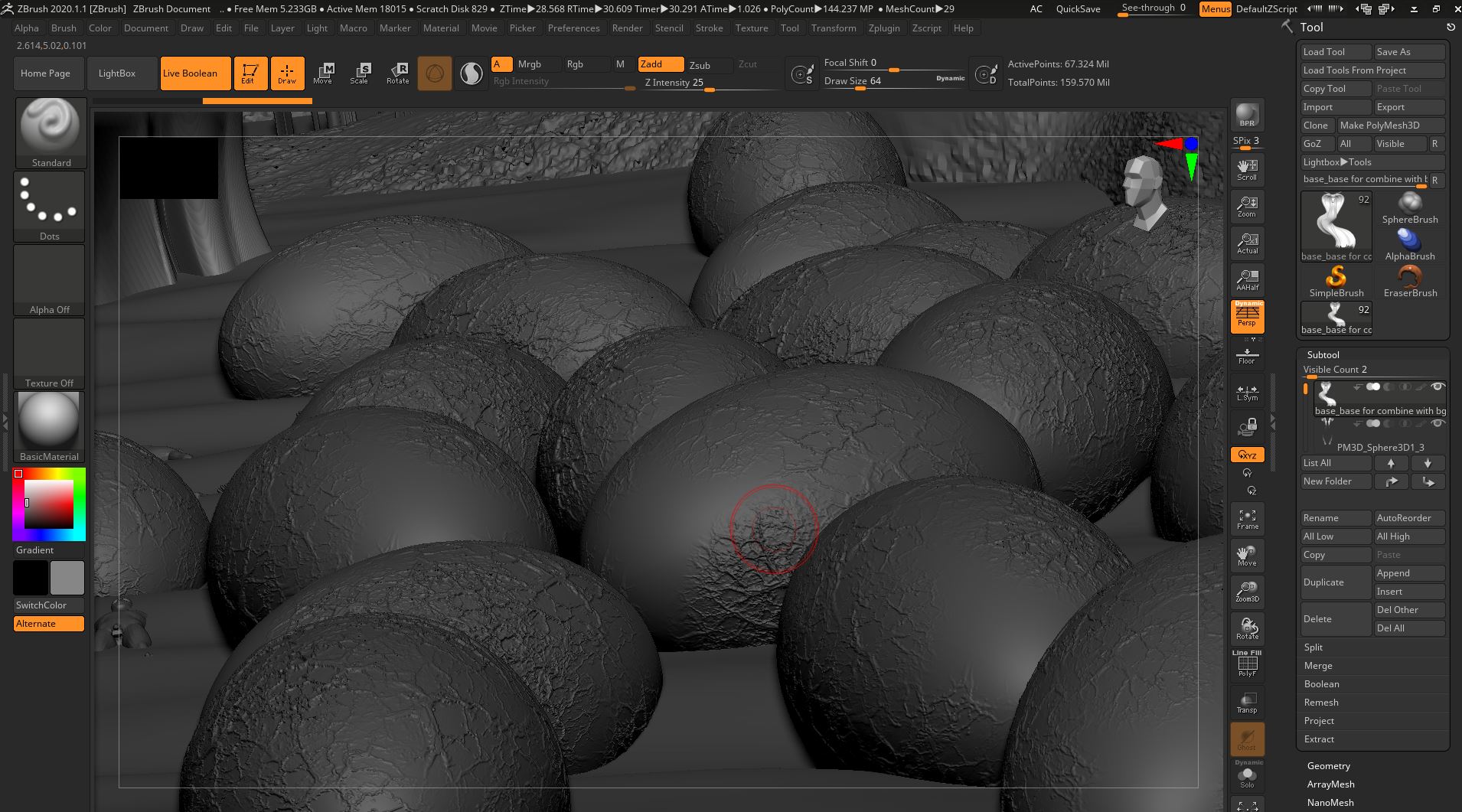Open the Dots stroke type selector
The height and width of the screenshot is (812, 1462).
tap(50, 207)
